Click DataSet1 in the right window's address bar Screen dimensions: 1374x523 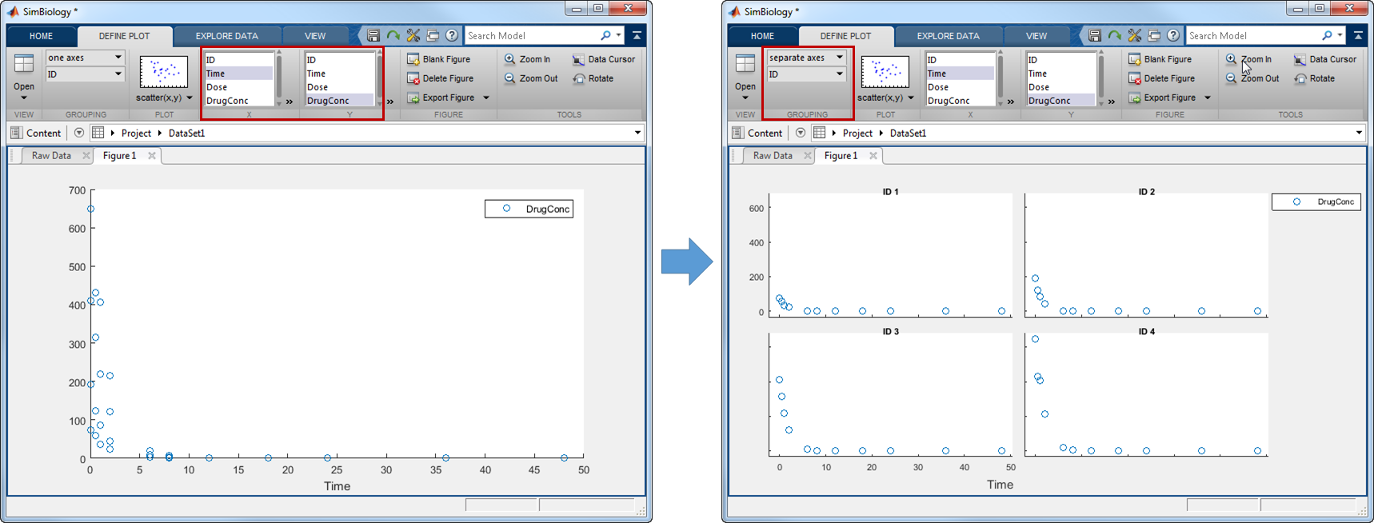coord(908,133)
